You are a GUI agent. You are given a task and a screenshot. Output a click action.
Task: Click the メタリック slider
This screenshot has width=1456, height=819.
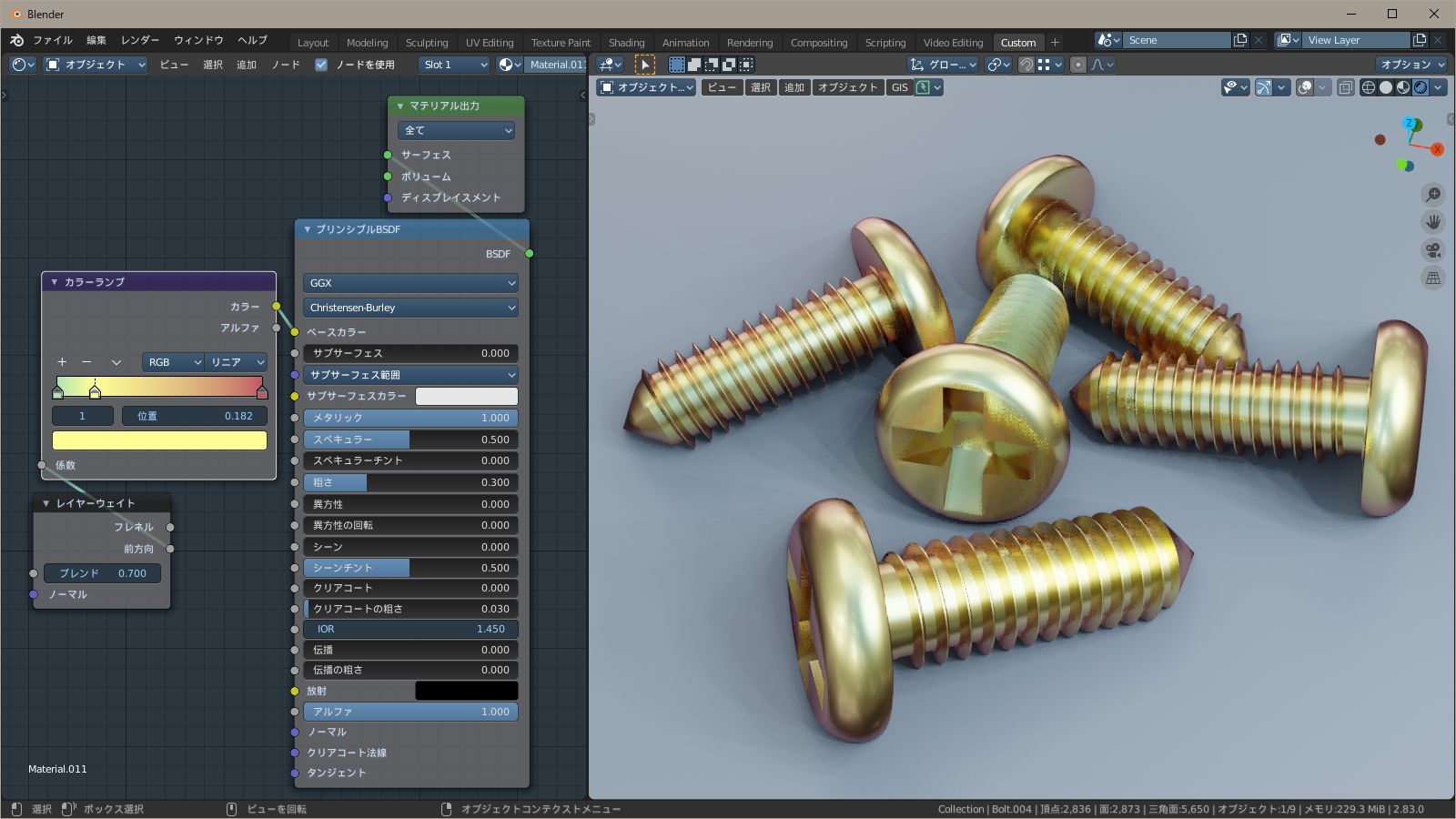[410, 418]
